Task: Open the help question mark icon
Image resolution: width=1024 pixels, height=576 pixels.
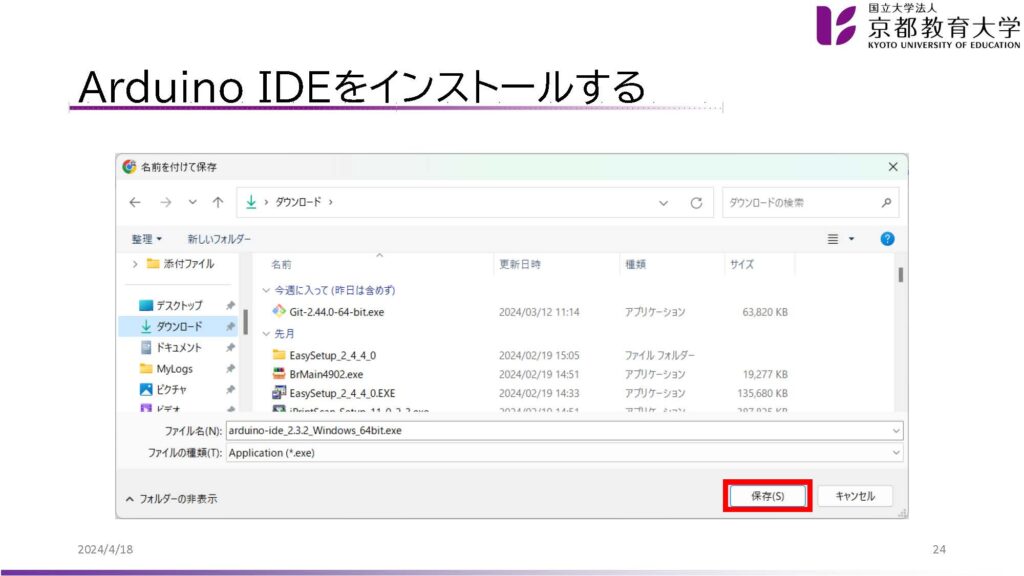Action: pyautogui.click(x=886, y=239)
